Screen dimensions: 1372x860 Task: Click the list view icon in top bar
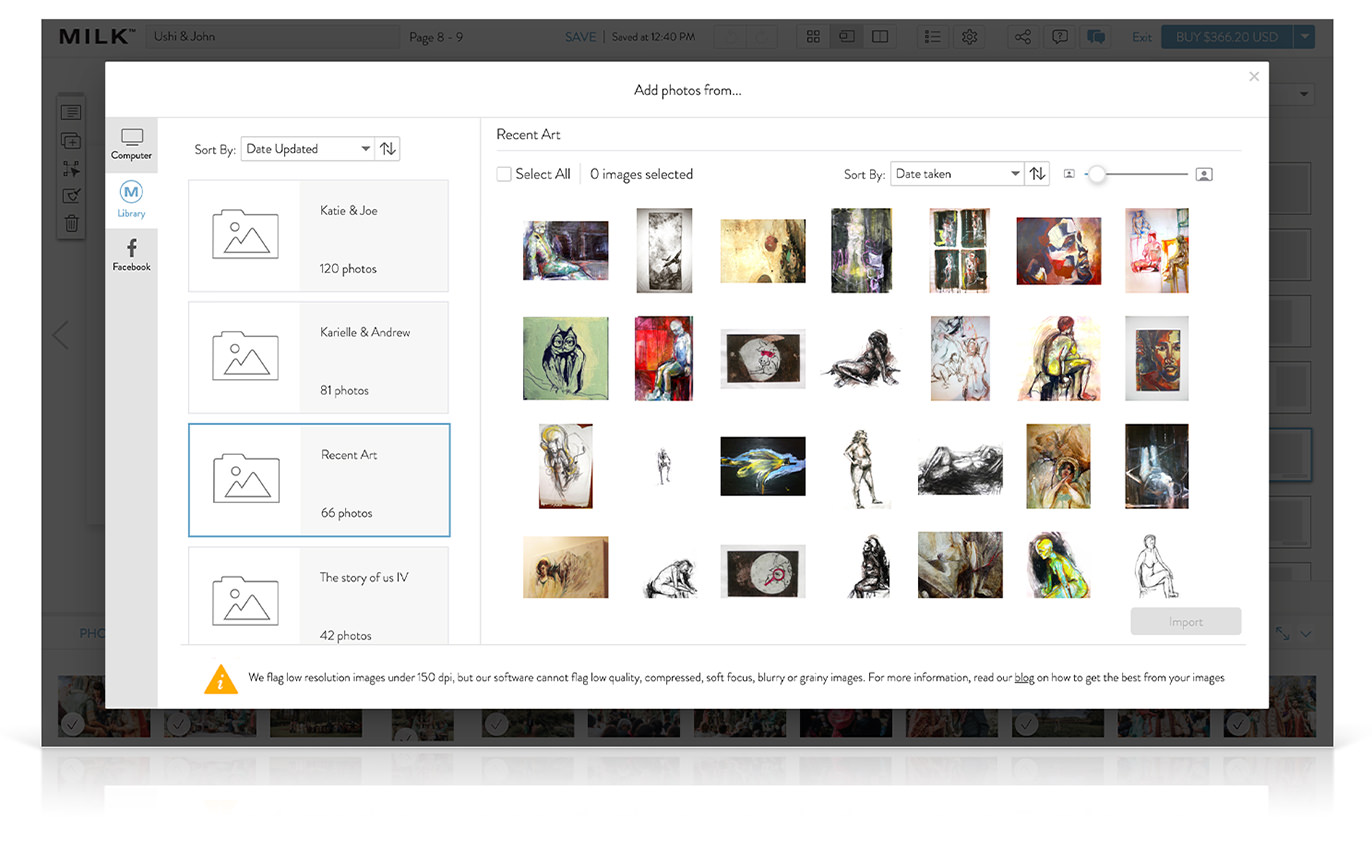[933, 37]
